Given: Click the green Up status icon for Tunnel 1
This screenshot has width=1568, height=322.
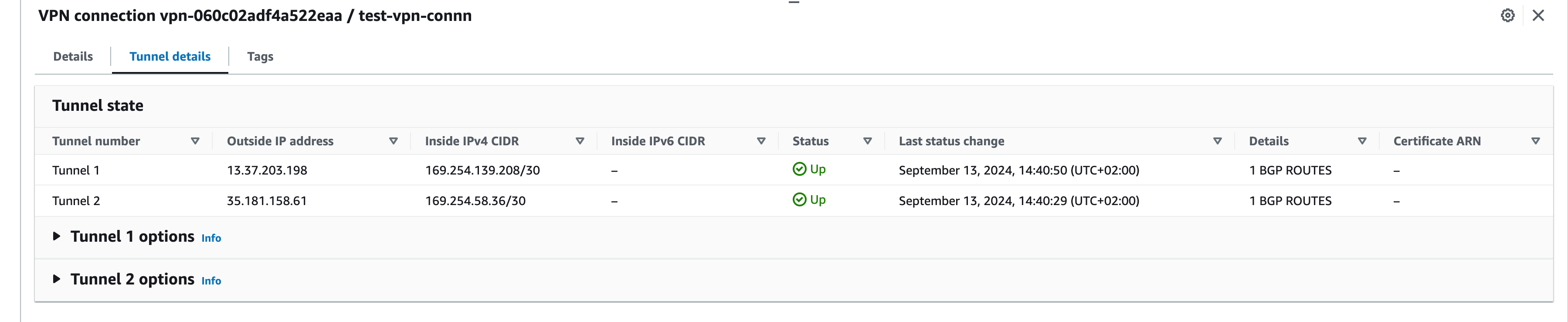Looking at the screenshot, I should click(800, 169).
